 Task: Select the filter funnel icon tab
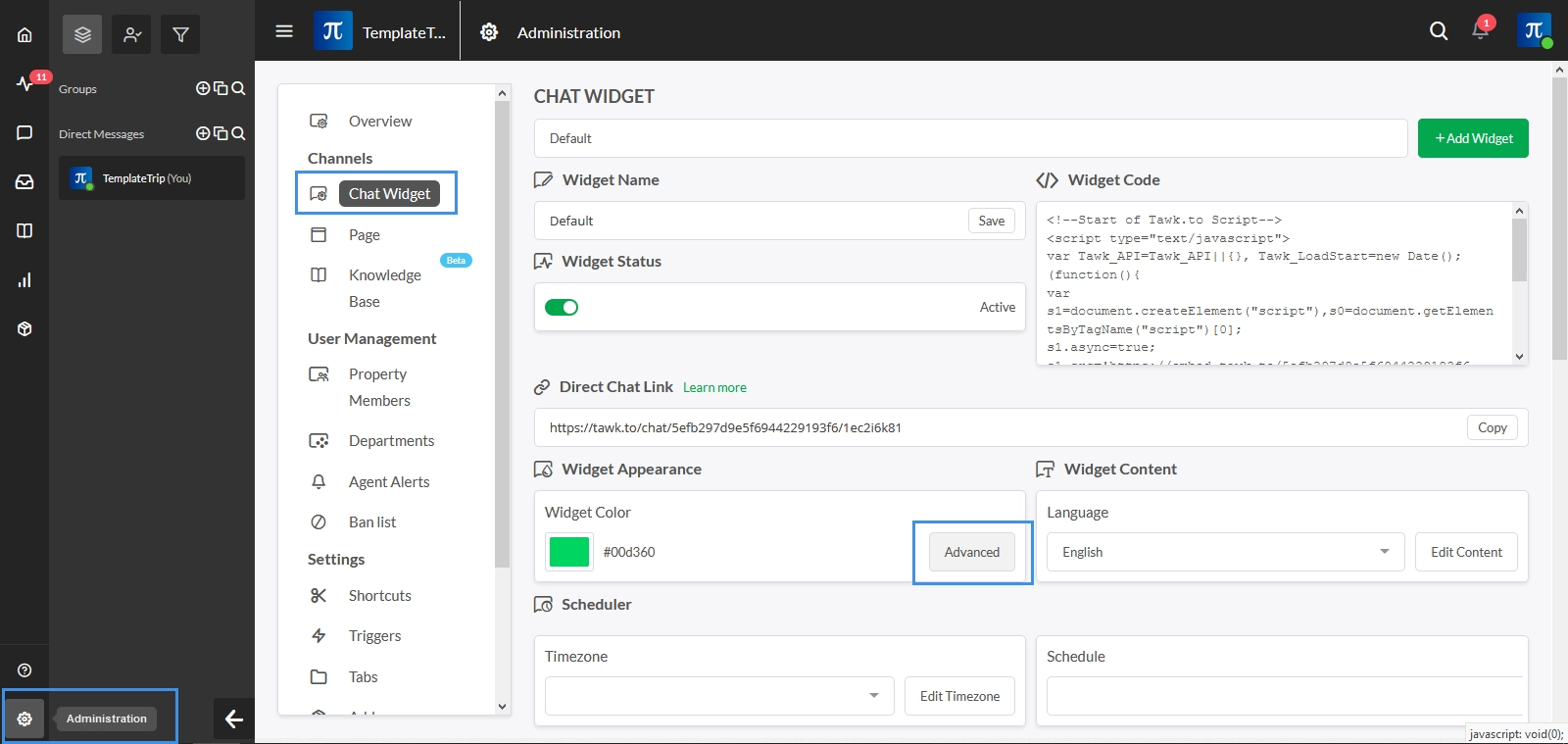(180, 34)
